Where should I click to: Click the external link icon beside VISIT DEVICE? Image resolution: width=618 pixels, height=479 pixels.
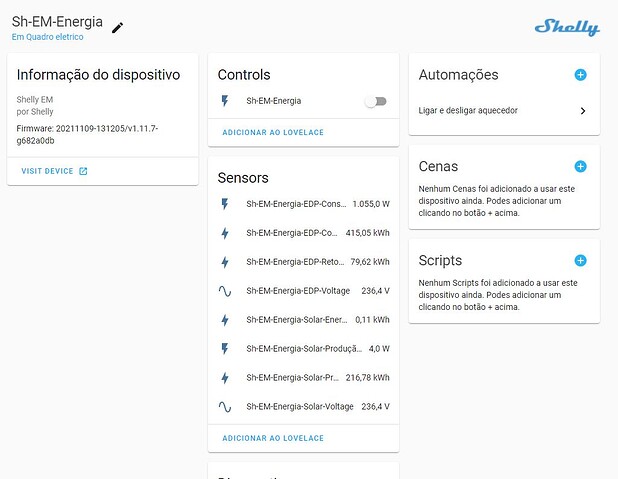pyautogui.click(x=83, y=171)
